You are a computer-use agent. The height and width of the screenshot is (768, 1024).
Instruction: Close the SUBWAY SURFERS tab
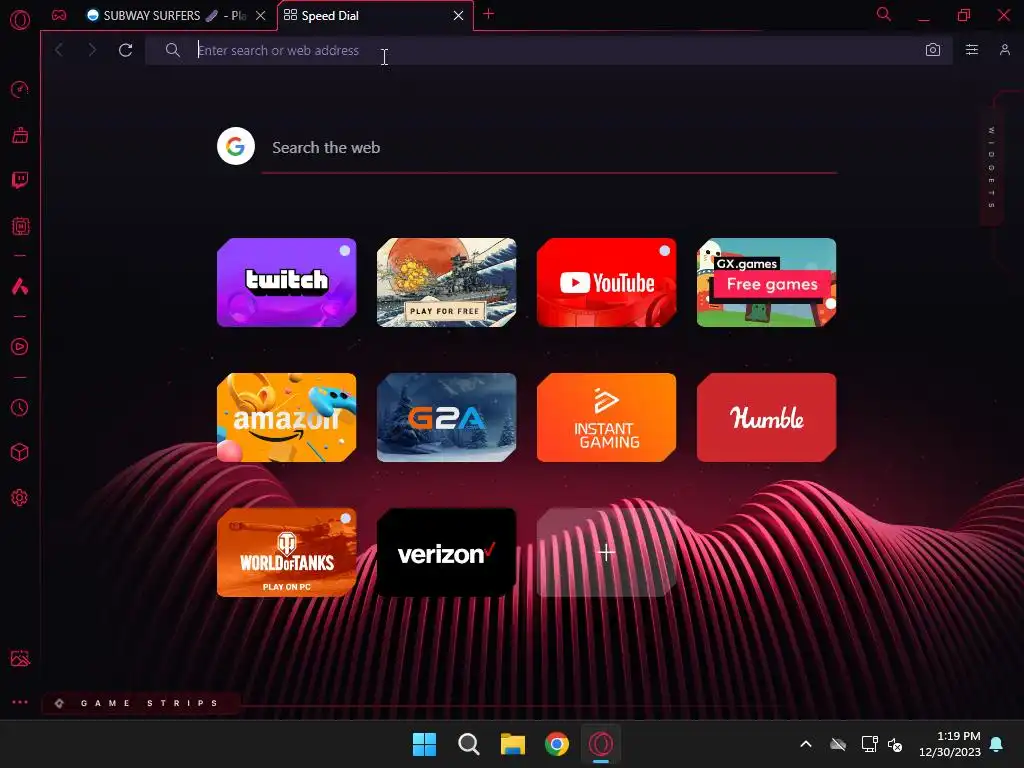pos(261,16)
